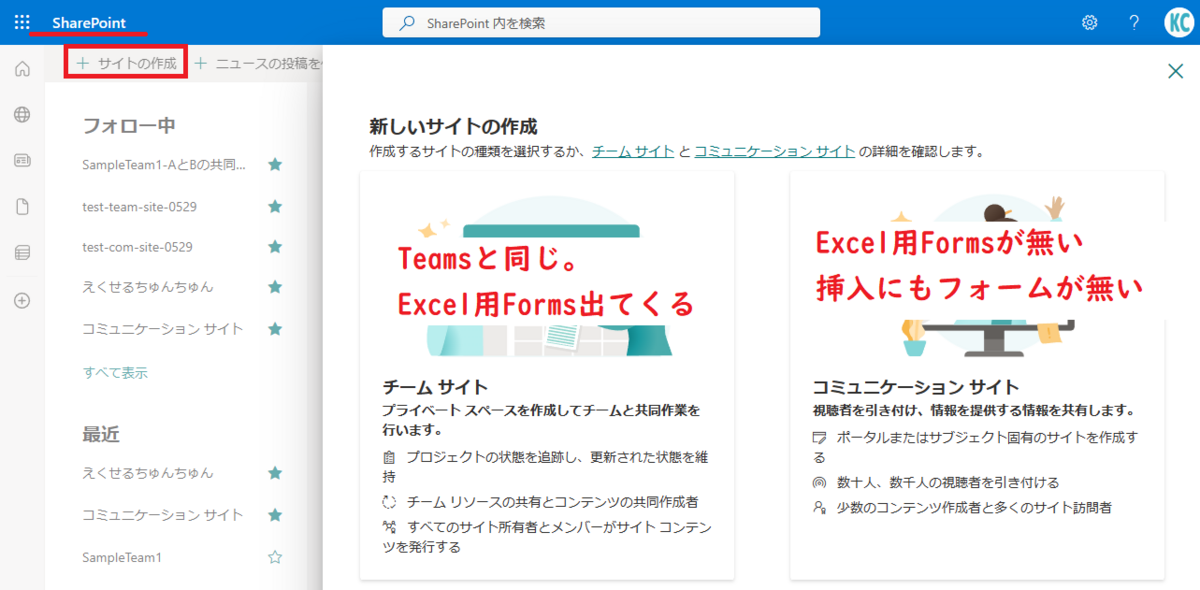Open recent コミュニケーション サイト entry
1200x590 pixels.
(163, 515)
